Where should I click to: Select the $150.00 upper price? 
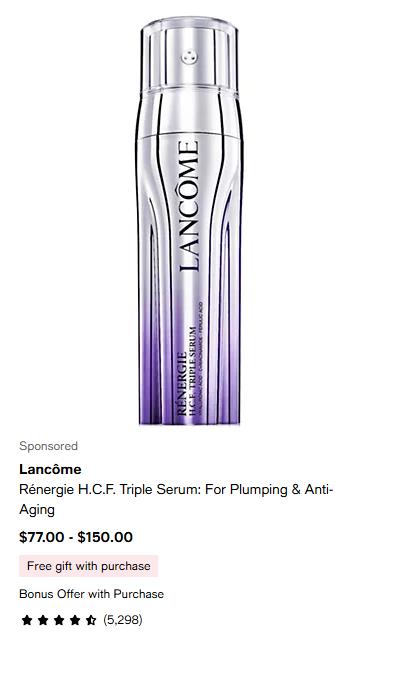(x=105, y=537)
